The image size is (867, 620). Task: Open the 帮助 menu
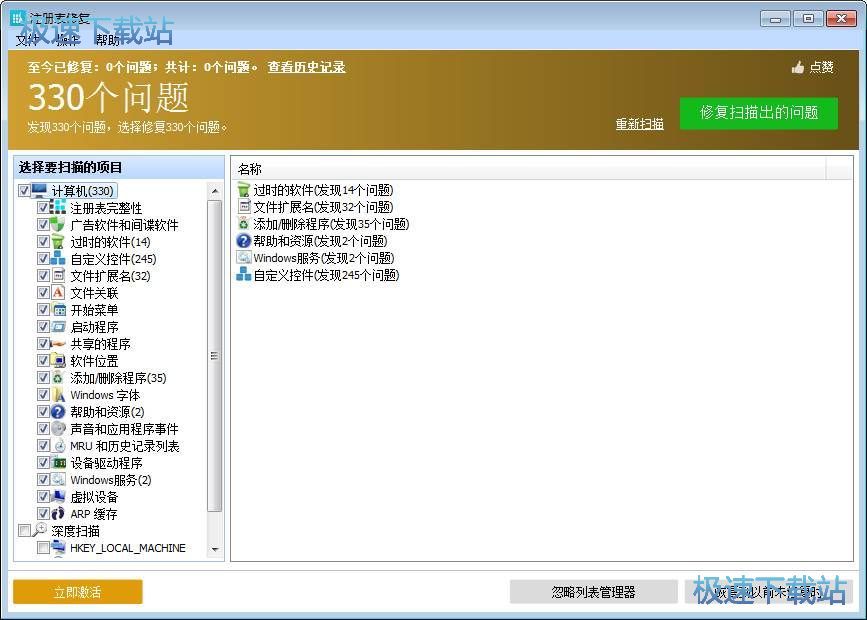[107, 40]
